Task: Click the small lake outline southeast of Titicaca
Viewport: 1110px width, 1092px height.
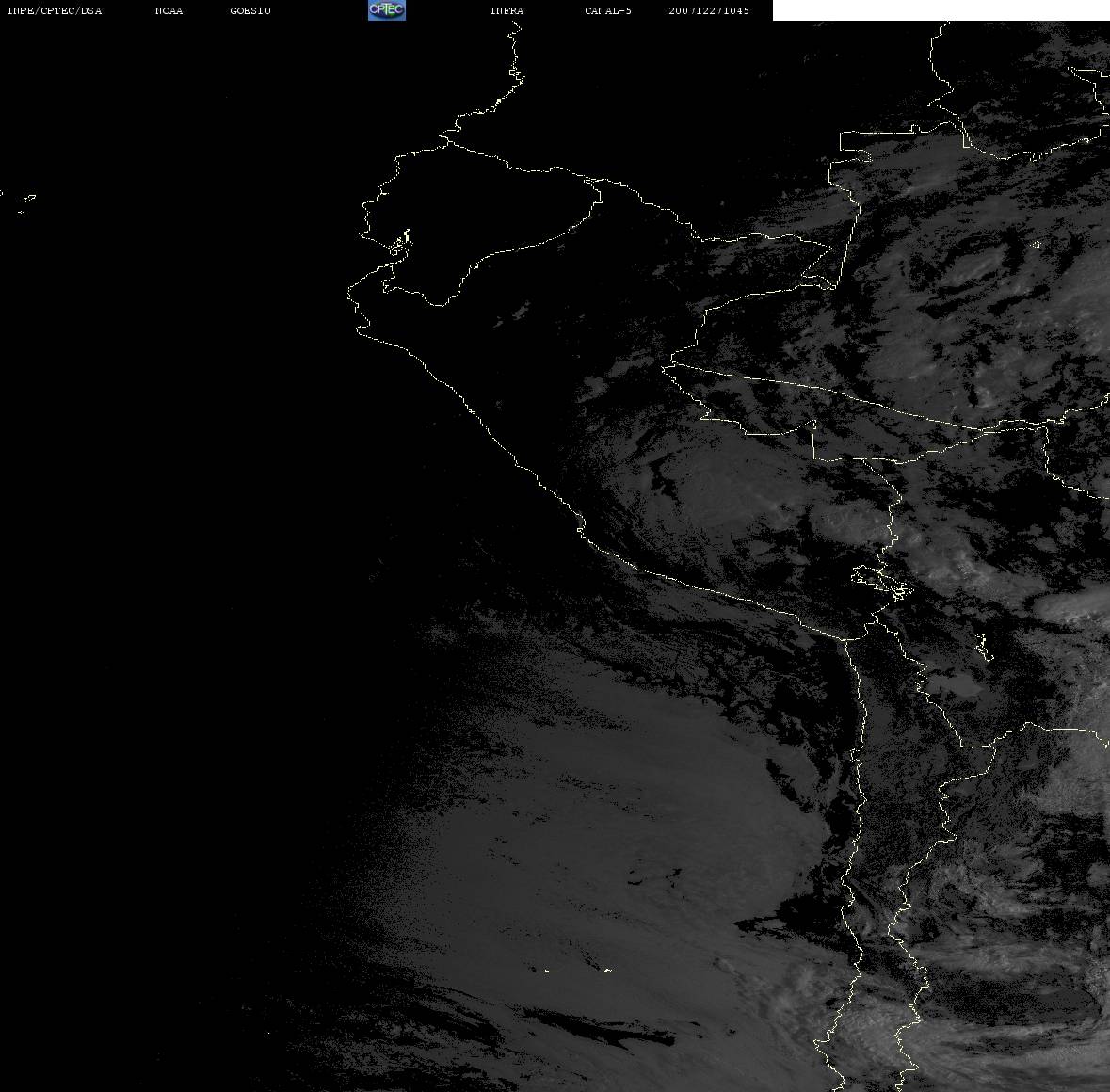Action: [982, 647]
